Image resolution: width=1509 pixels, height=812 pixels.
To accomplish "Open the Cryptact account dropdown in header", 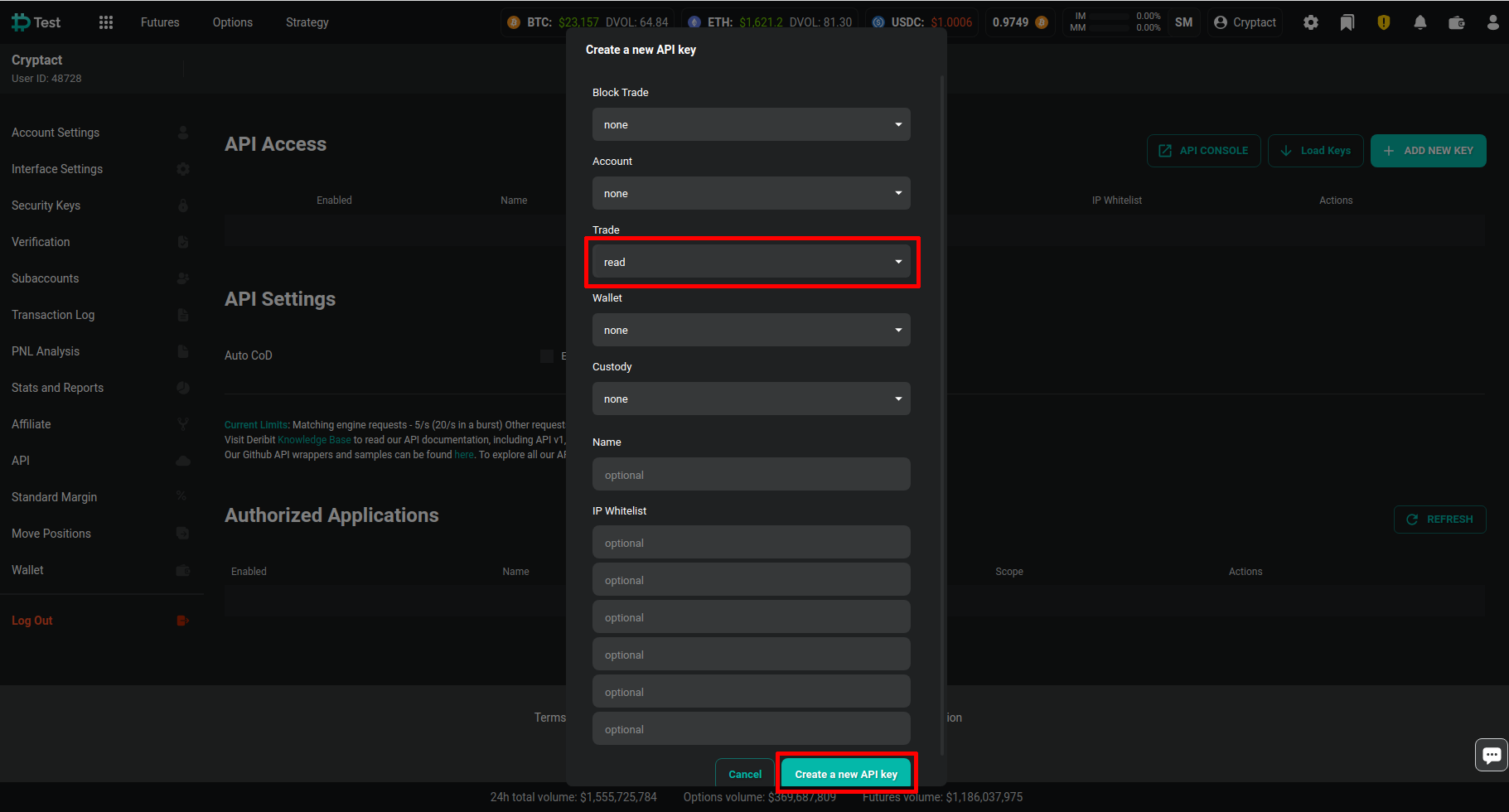I will coord(1245,22).
